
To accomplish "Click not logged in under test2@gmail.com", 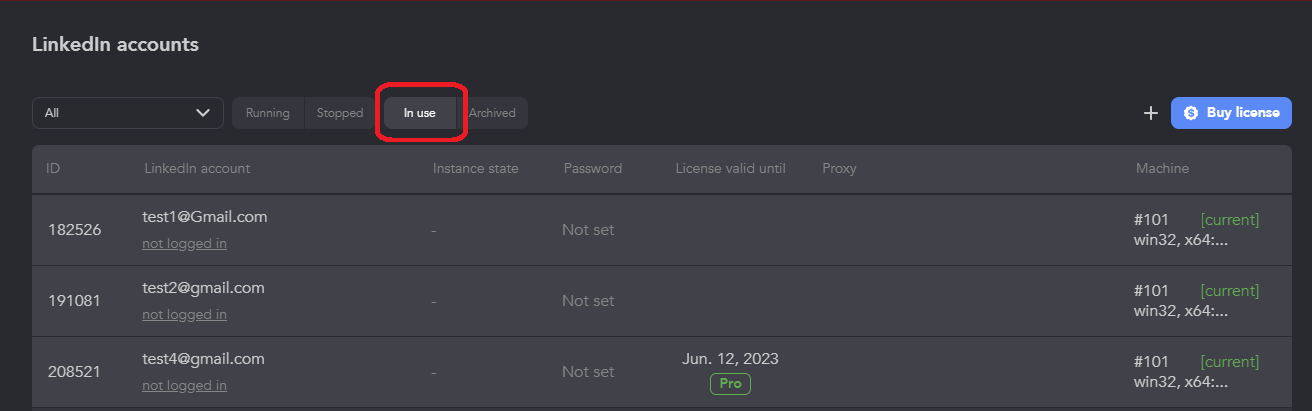I will tap(184, 314).
